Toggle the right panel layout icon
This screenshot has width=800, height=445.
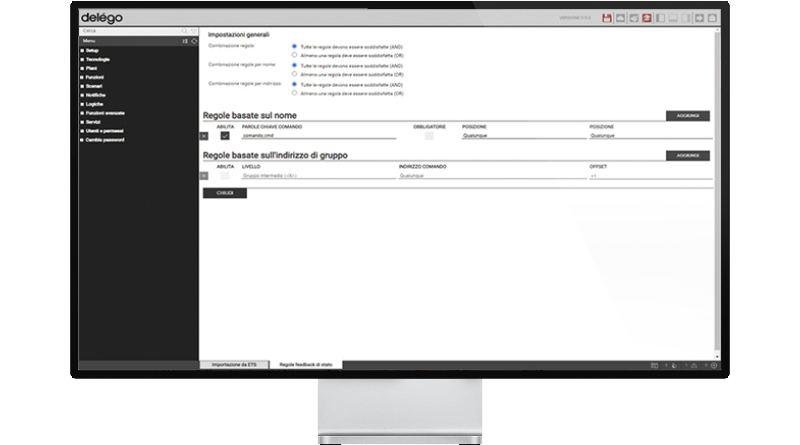click(686, 18)
